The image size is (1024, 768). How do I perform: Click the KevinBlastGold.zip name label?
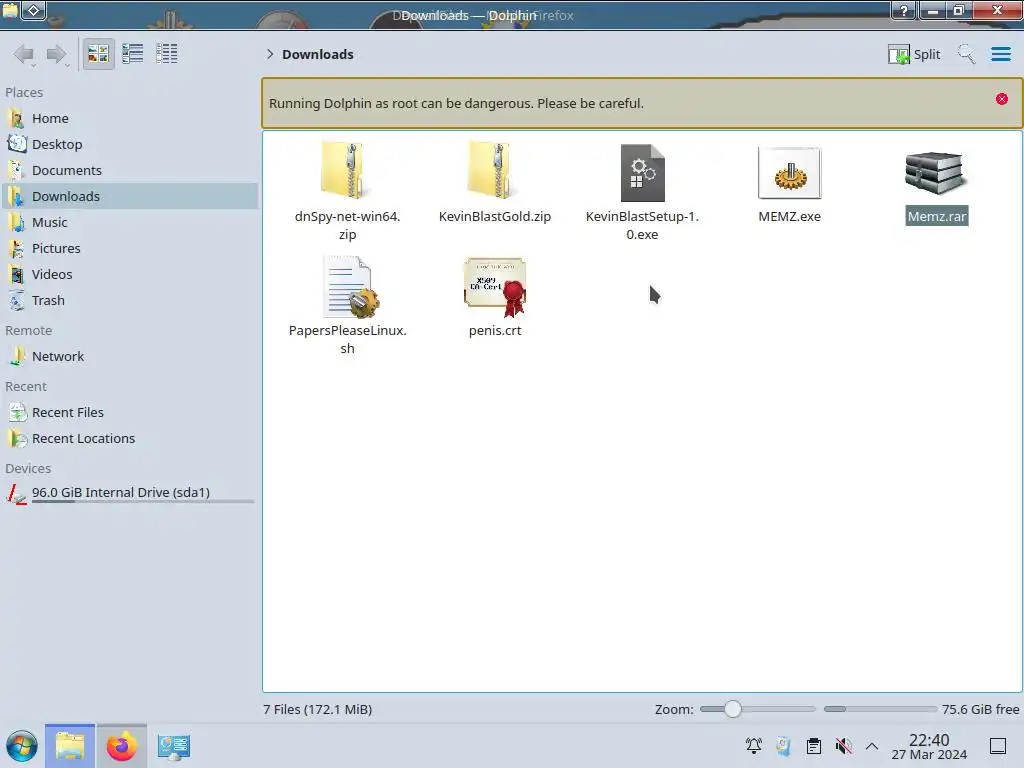(494, 216)
